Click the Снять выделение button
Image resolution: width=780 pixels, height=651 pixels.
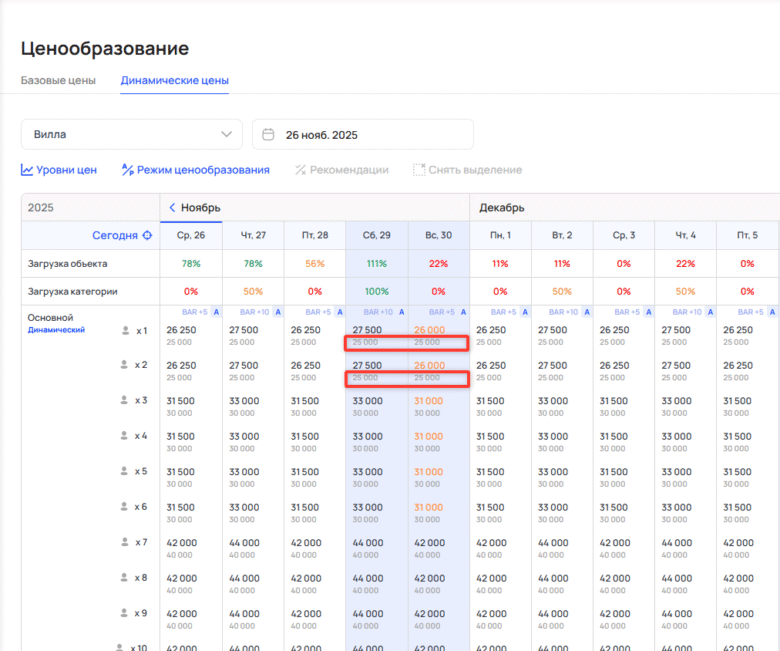(467, 170)
